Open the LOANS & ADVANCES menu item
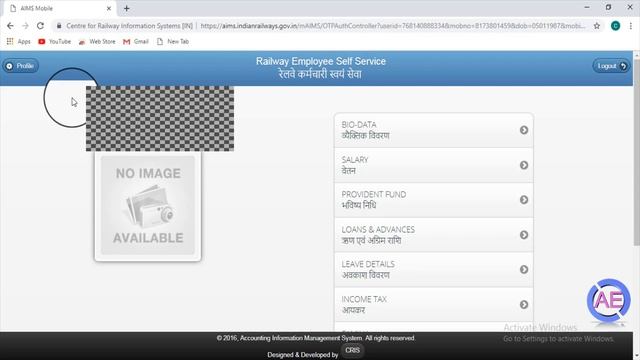 tap(433, 235)
